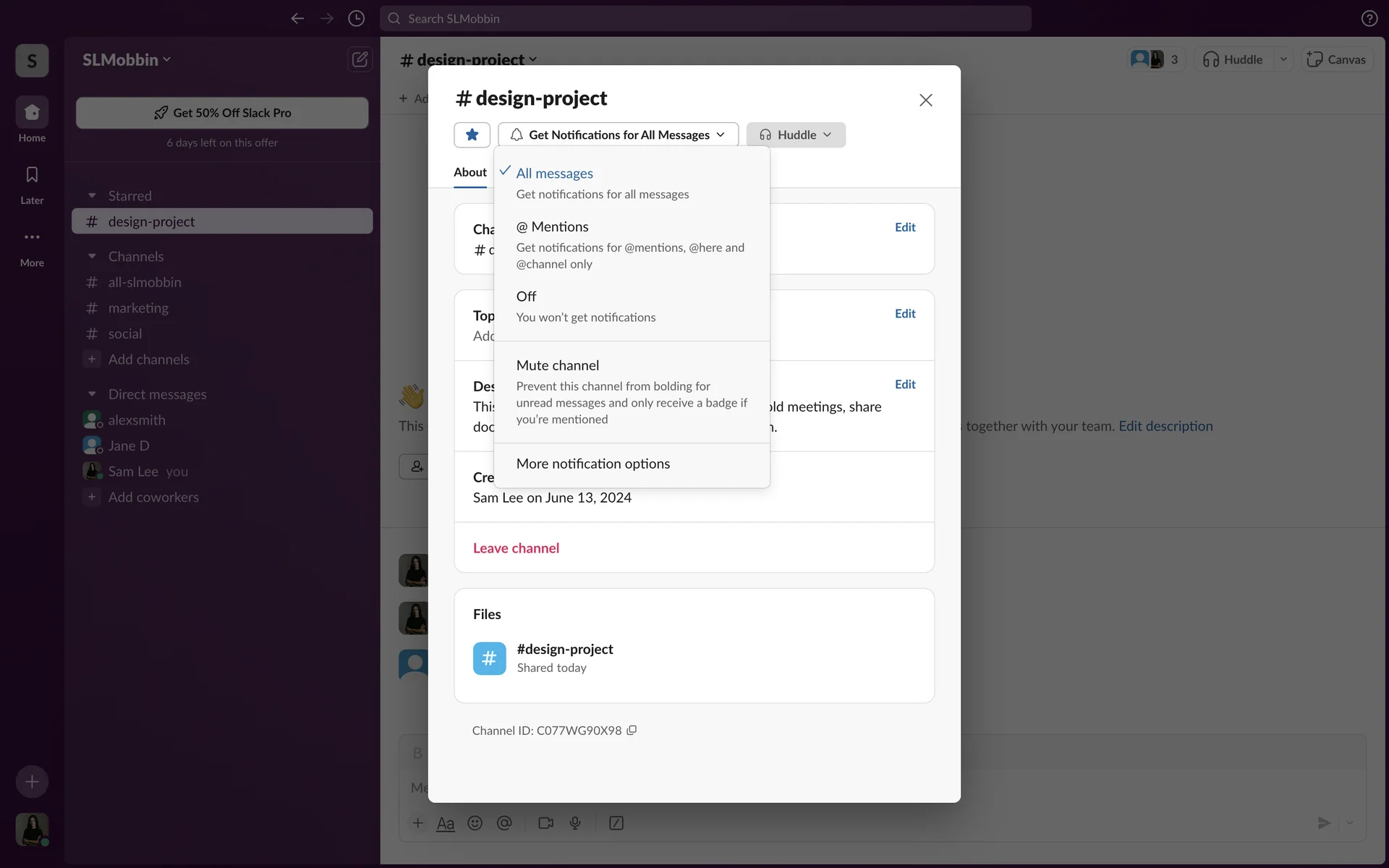Copy the channel ID with the copy icon
The width and height of the screenshot is (1389, 868).
pos(632,730)
